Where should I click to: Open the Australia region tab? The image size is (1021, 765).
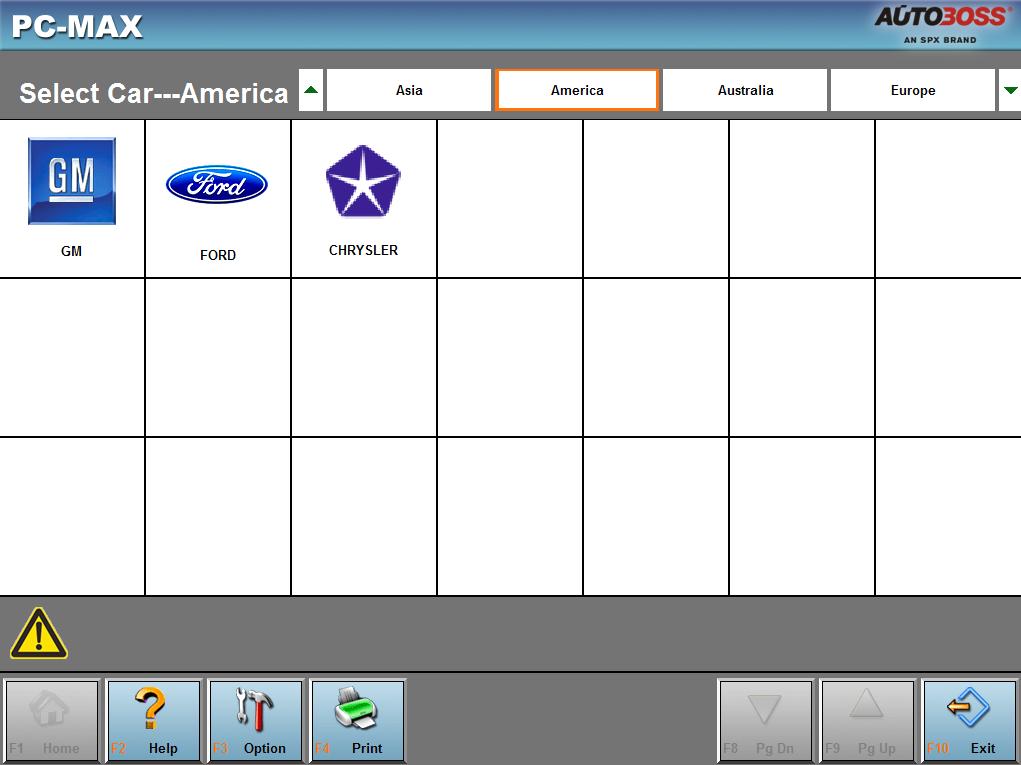tap(745, 90)
